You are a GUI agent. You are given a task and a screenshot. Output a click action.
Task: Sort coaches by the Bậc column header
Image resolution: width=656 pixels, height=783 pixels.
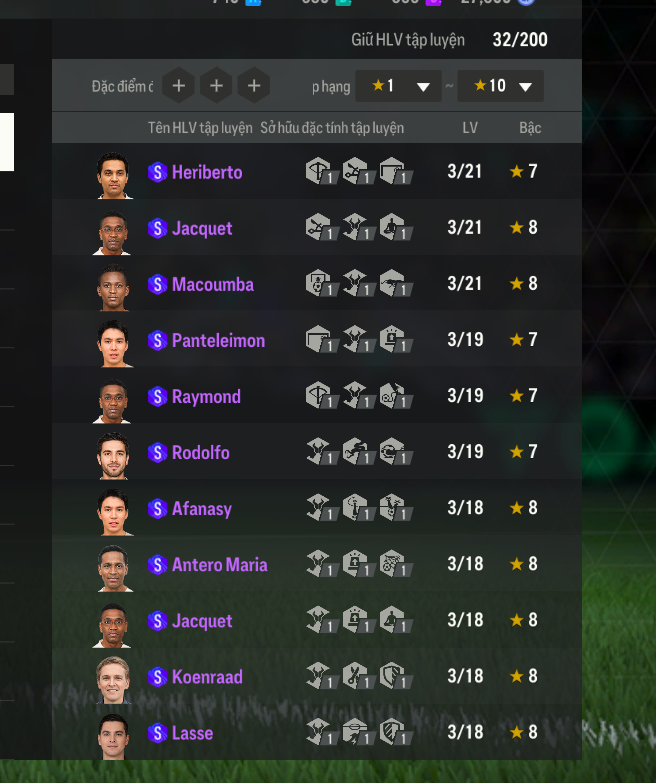coord(530,128)
